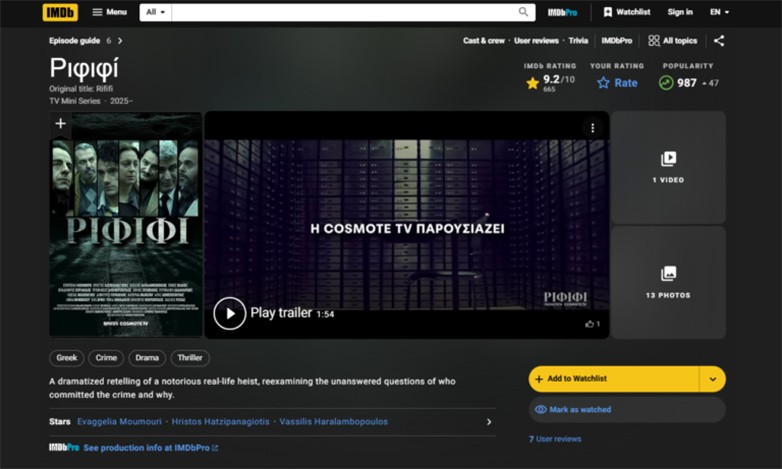Play the trailer
Screen dimensions: 782x469
click(x=230, y=313)
